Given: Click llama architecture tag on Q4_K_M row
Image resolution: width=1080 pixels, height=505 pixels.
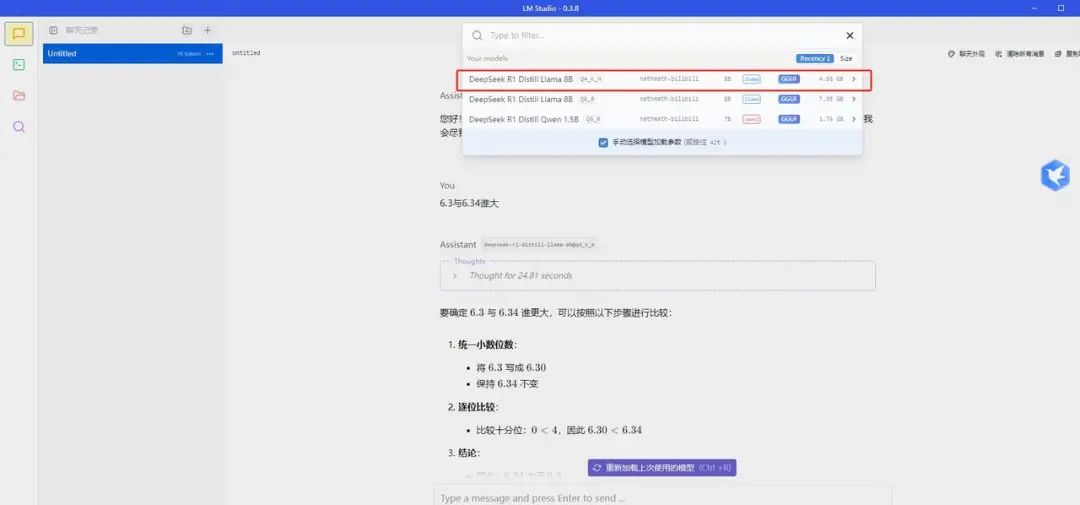Looking at the screenshot, I should point(751,79).
